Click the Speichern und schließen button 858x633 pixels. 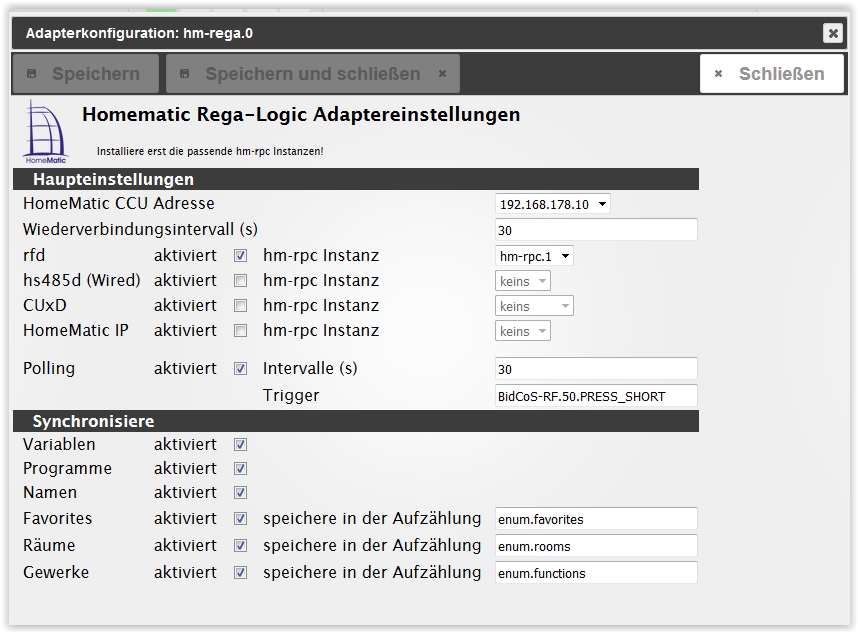coord(312,74)
